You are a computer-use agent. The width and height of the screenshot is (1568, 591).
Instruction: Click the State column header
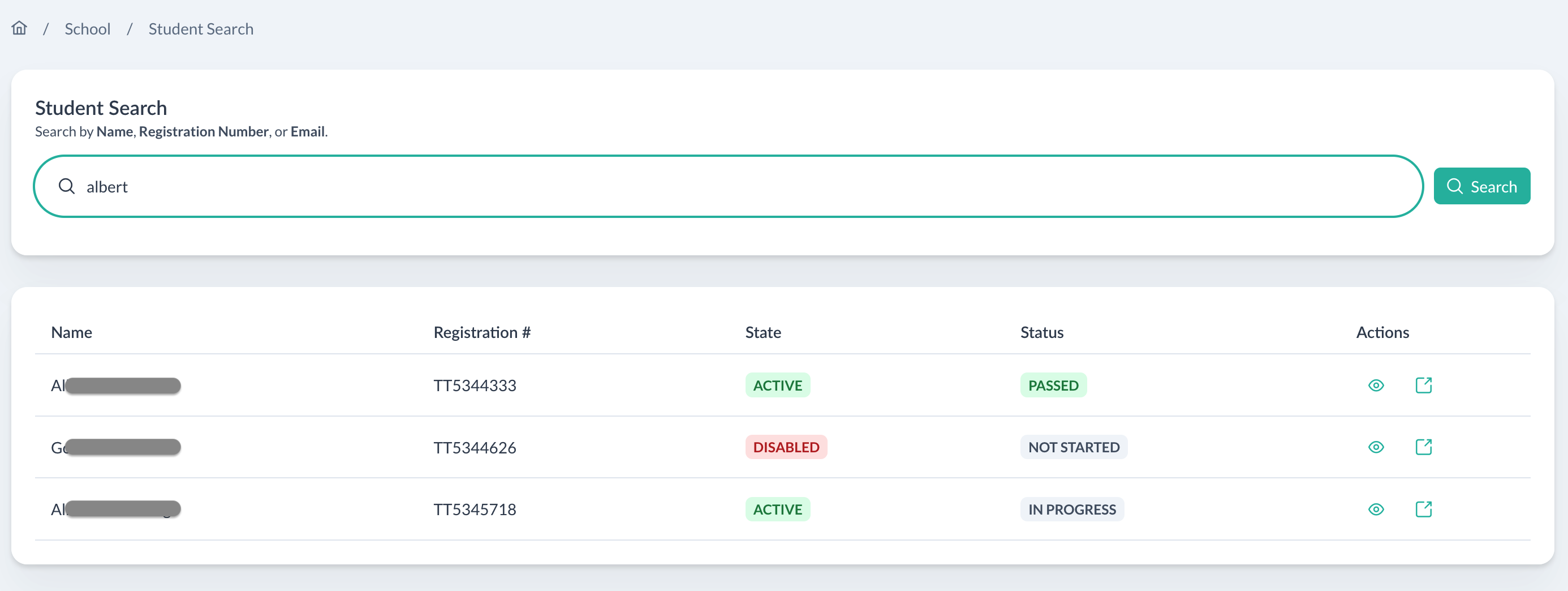click(763, 332)
